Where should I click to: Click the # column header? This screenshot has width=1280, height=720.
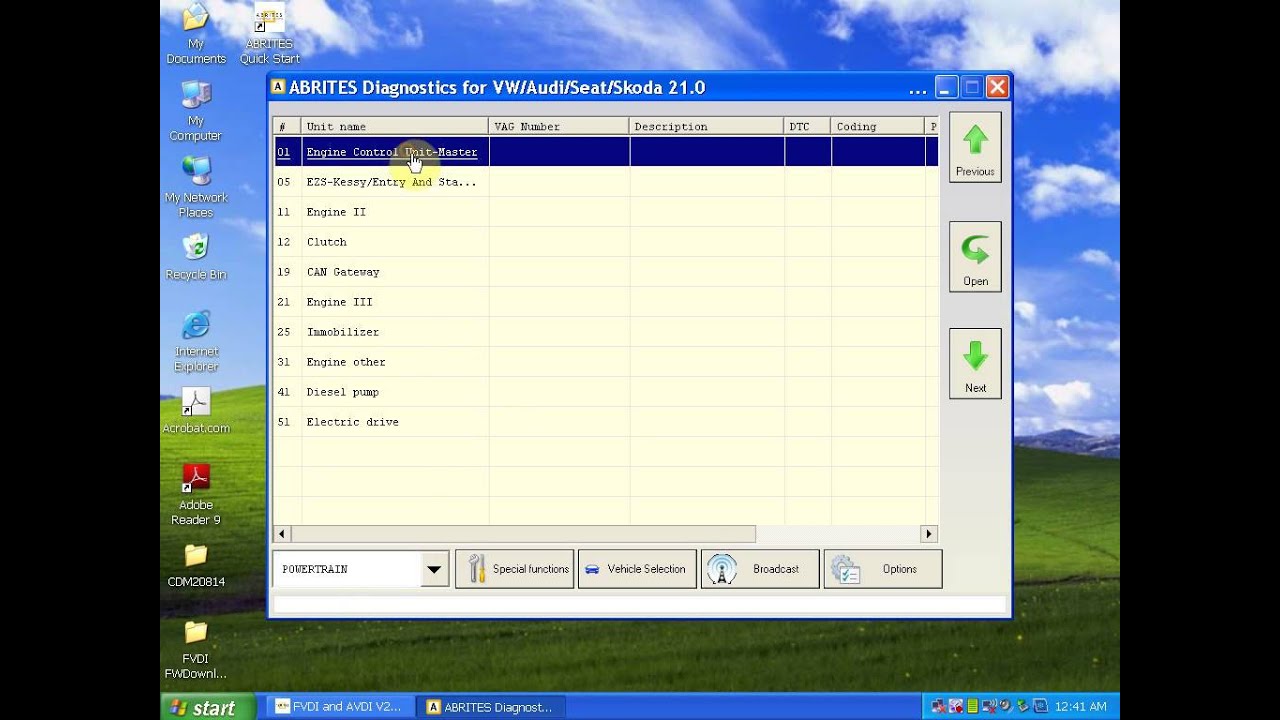287,126
